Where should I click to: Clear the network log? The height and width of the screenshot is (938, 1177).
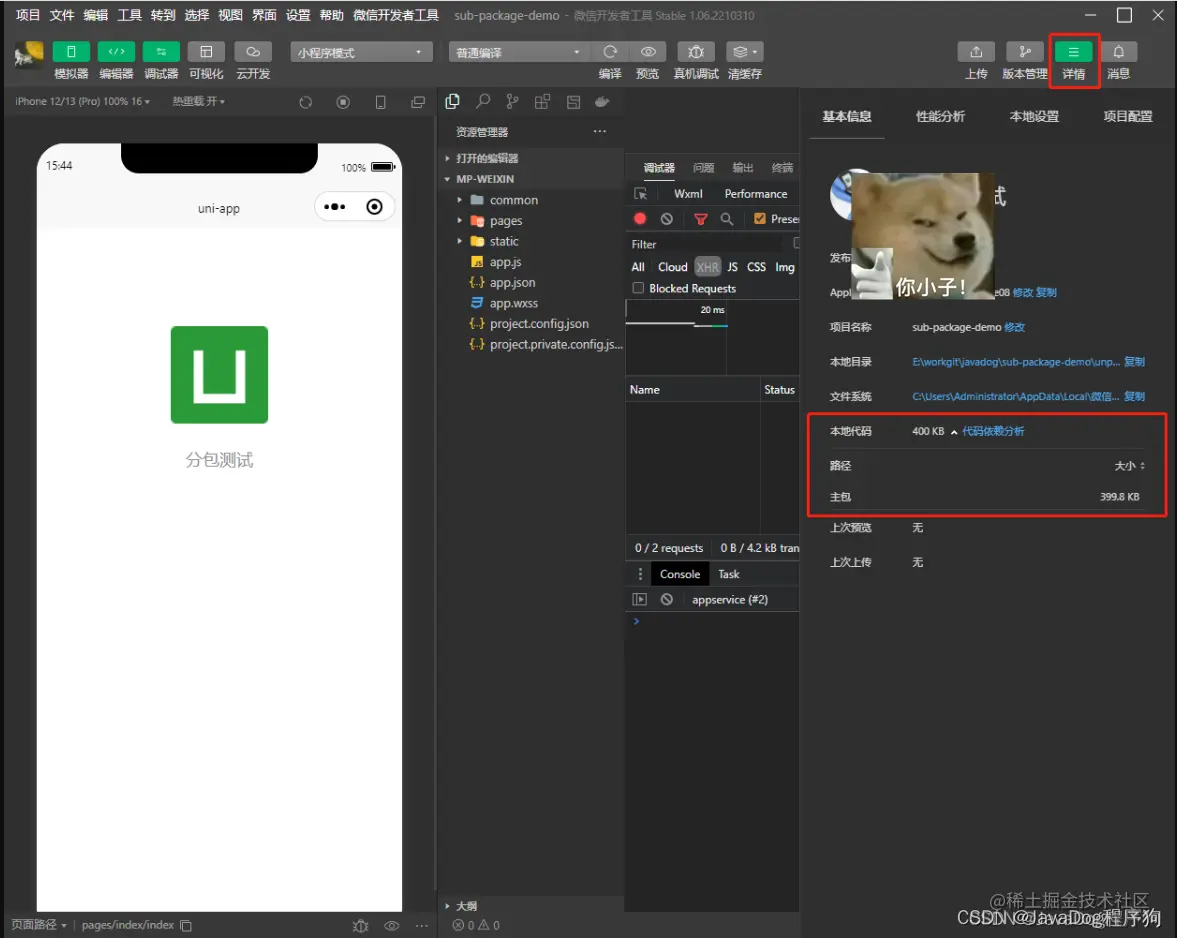[x=667, y=218]
